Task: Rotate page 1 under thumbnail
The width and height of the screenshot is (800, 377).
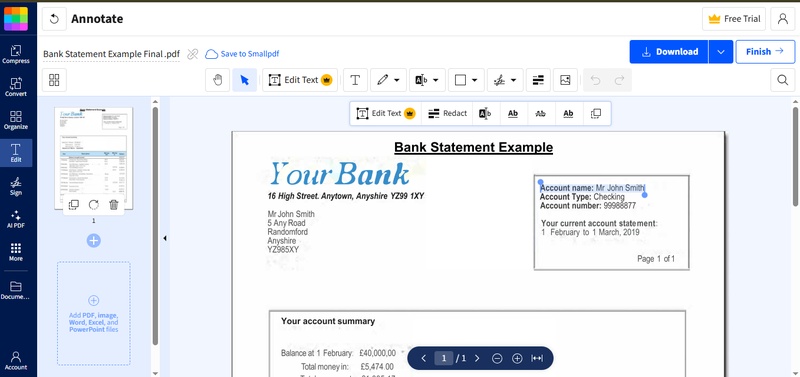Action: 94,205
